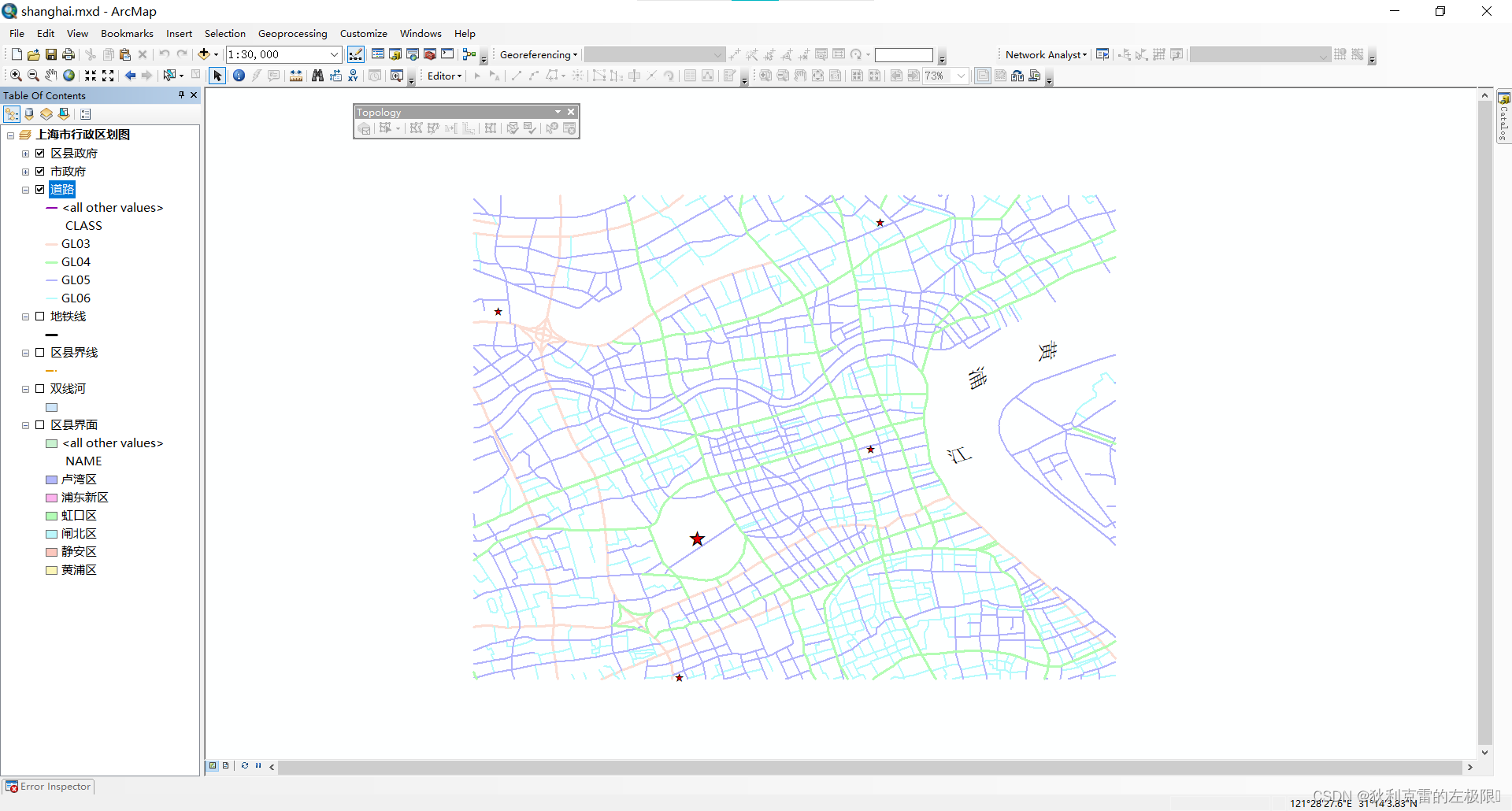Viewport: 1512px width, 811px height.
Task: Collapse the 区县界面 layer in Table Of Contents
Action: coord(24,424)
